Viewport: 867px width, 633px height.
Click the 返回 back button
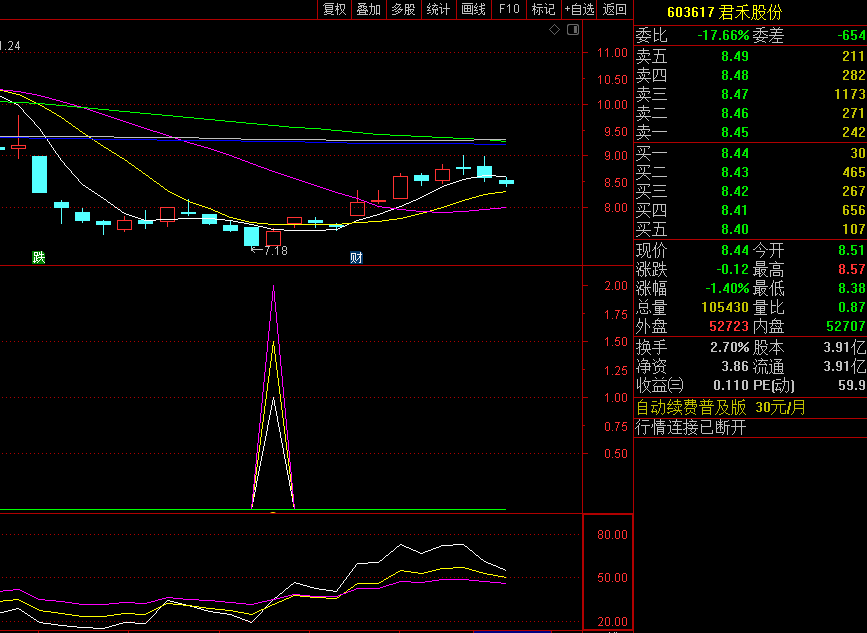point(615,9)
